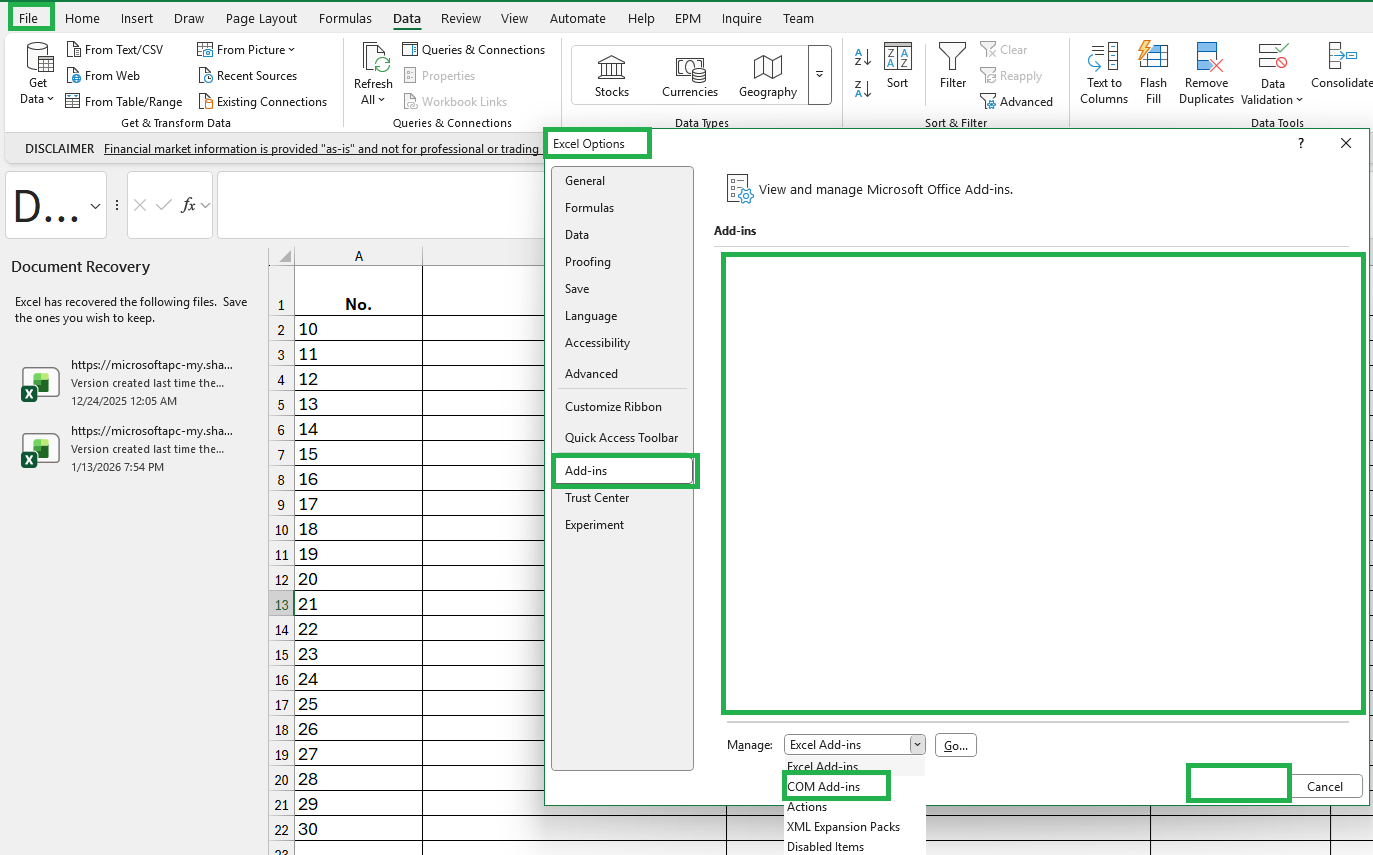1373x855 pixels.
Task: Click formula bar enter checkmark icon
Action: click(x=164, y=205)
